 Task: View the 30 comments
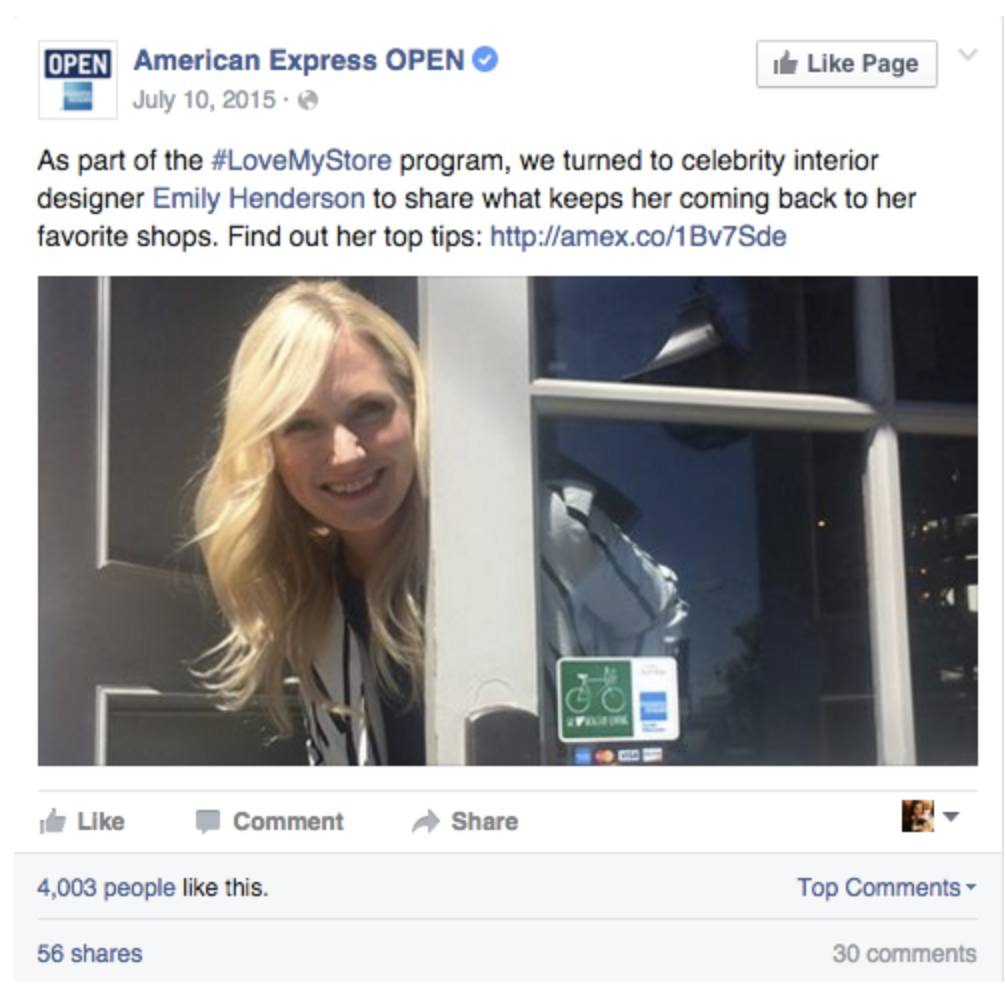click(x=905, y=954)
